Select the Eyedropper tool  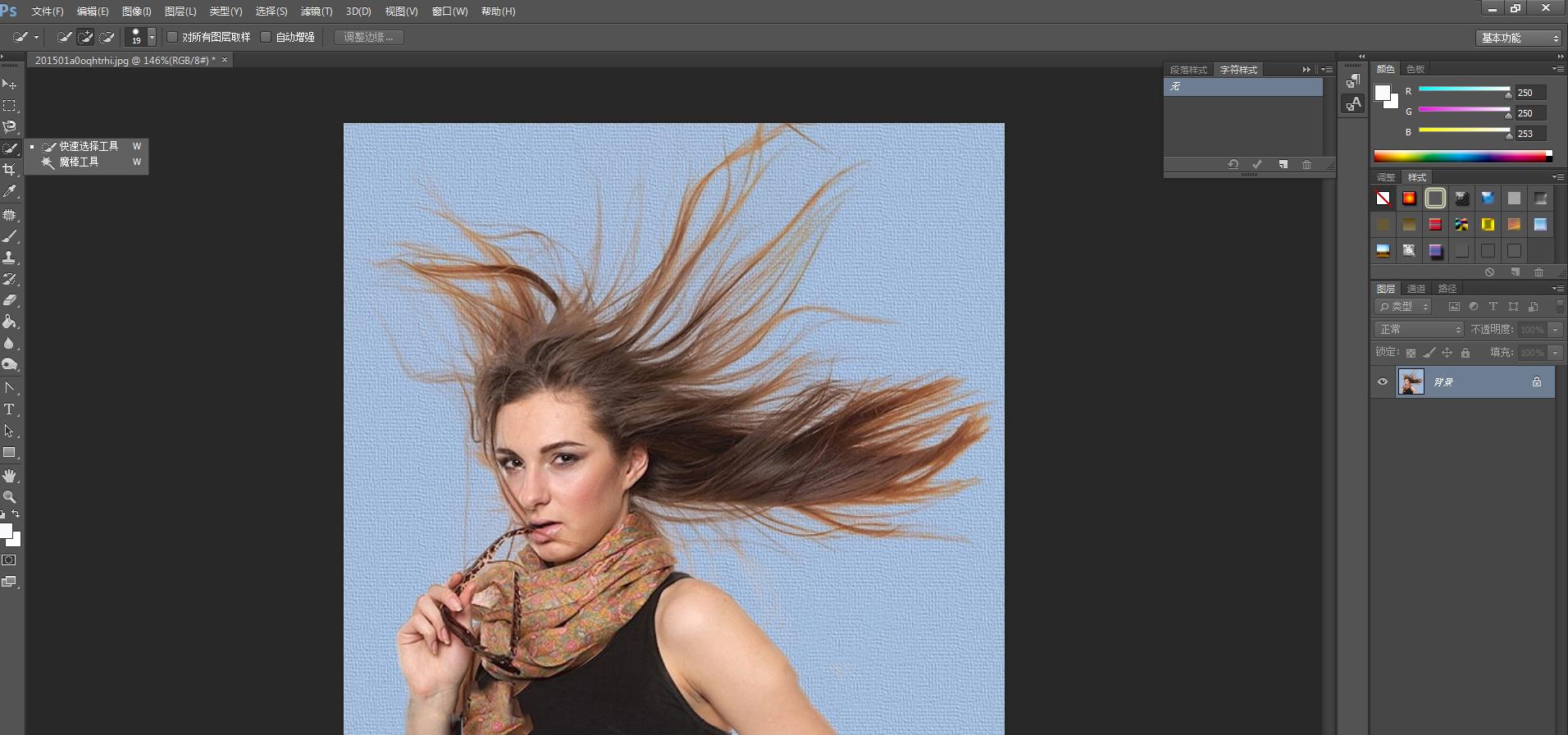coord(10,191)
